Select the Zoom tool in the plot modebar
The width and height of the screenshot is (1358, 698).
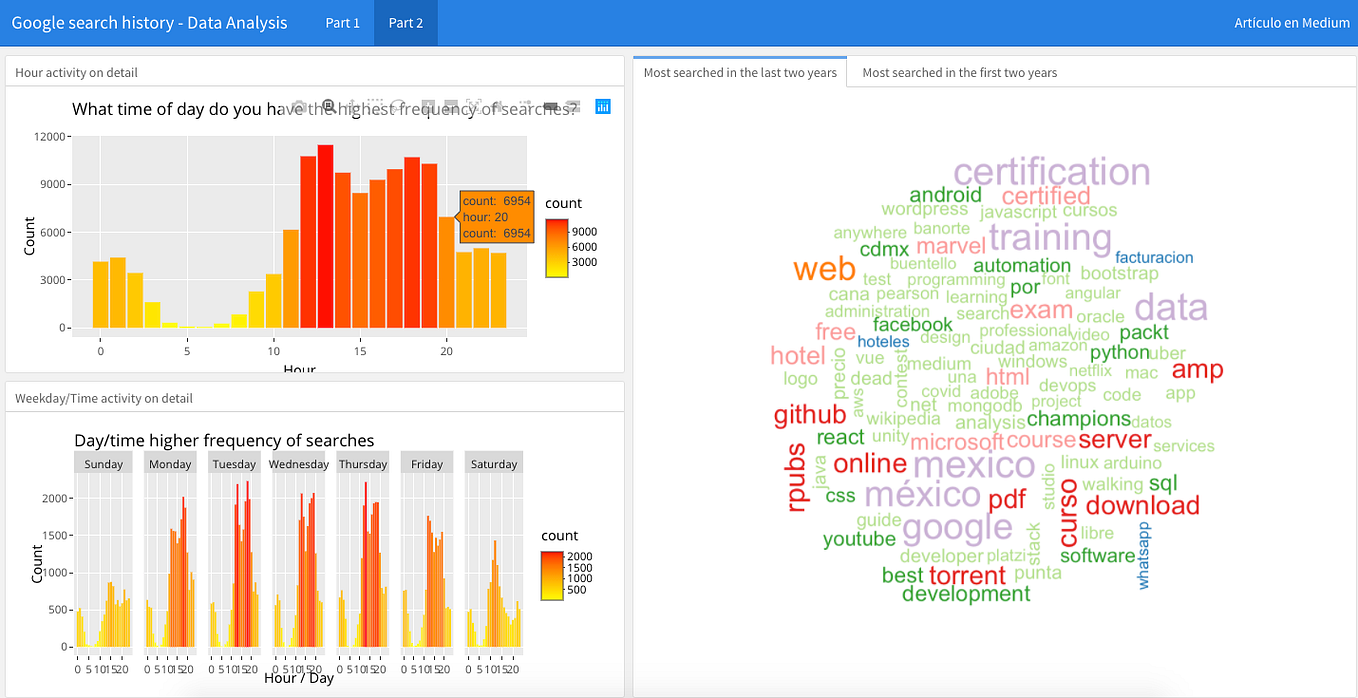[x=329, y=105]
